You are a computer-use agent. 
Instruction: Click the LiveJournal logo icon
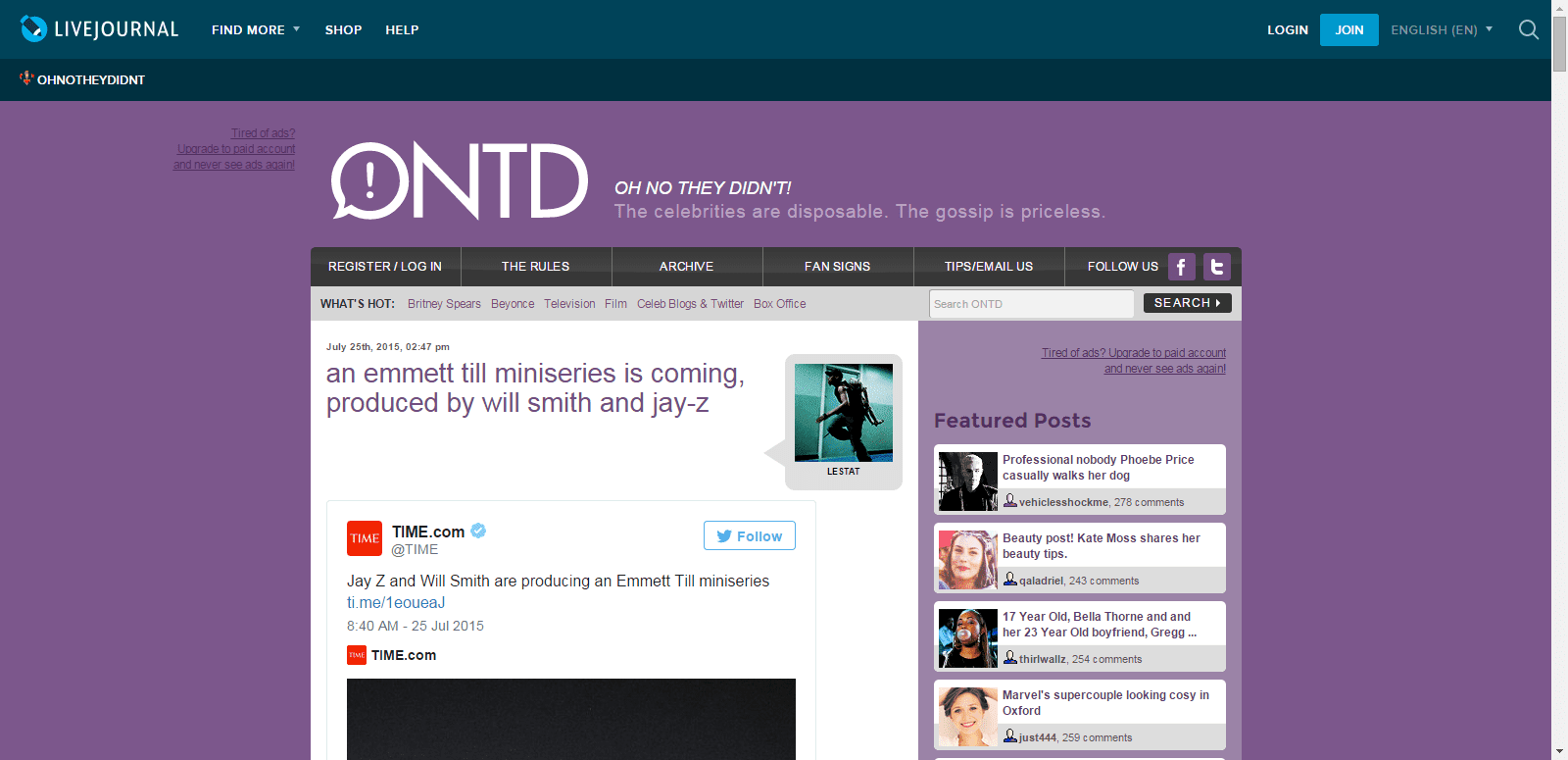pyautogui.click(x=33, y=29)
